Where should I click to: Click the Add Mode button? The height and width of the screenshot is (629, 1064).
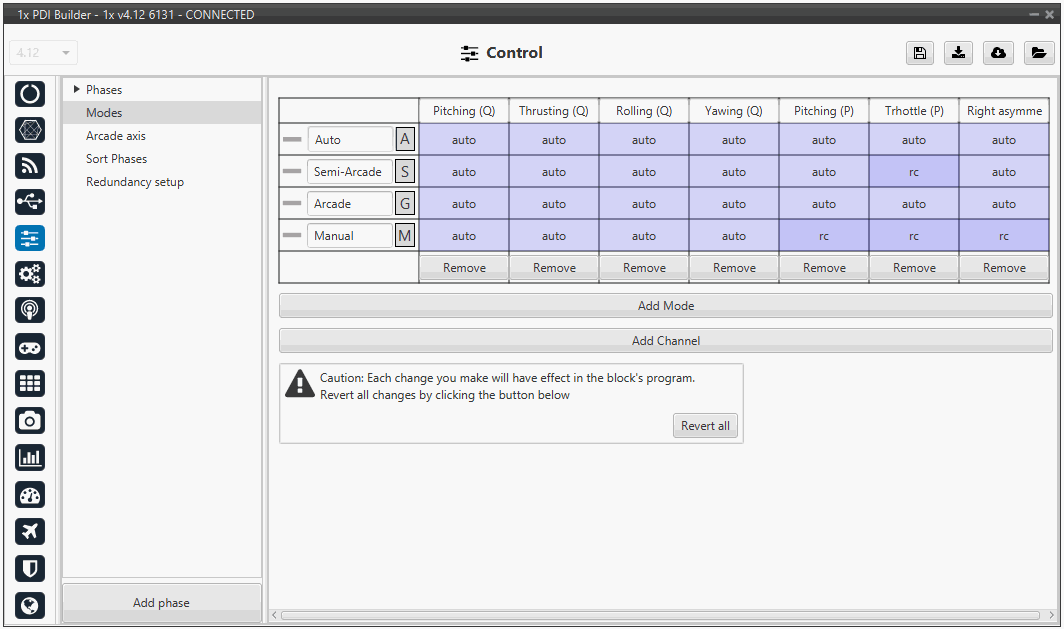(665, 306)
